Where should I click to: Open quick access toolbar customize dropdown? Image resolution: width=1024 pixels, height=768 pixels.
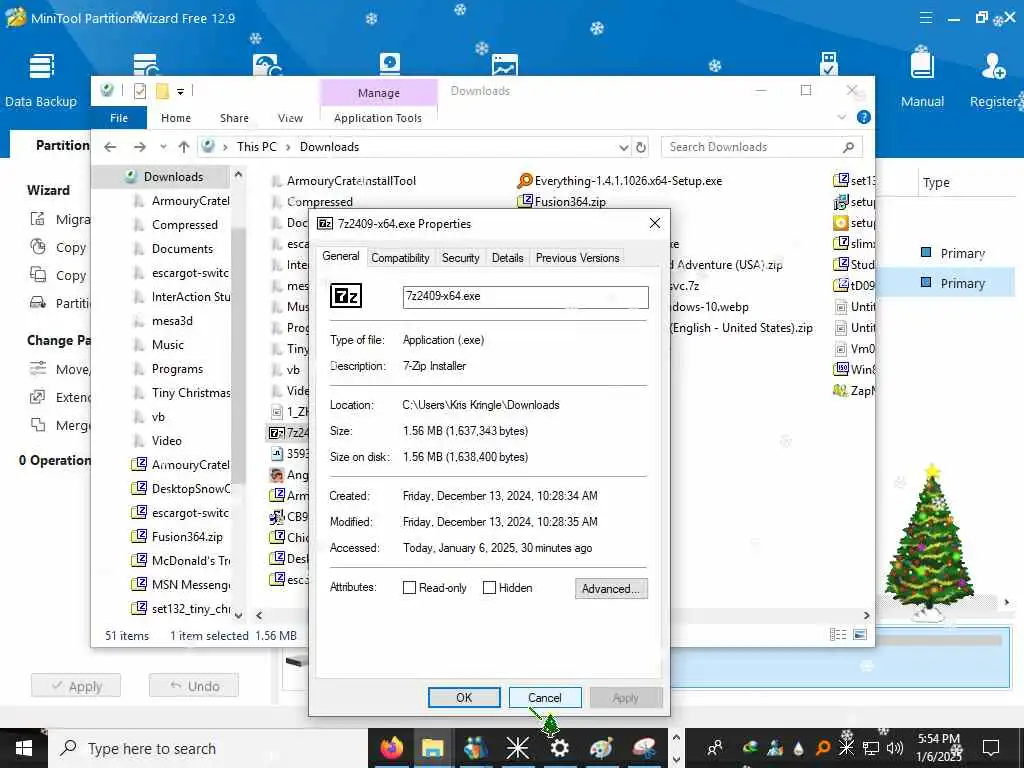pos(181,91)
